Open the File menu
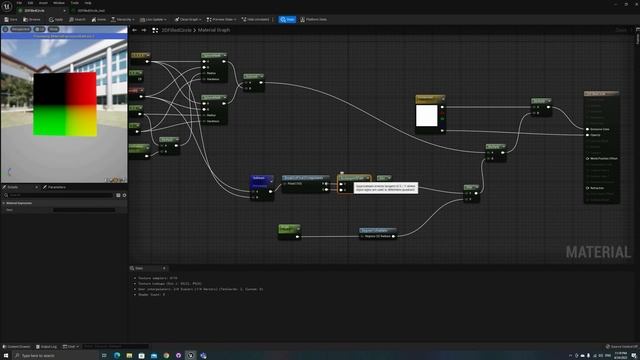This screenshot has width=640, height=360. click(x=19, y=3)
